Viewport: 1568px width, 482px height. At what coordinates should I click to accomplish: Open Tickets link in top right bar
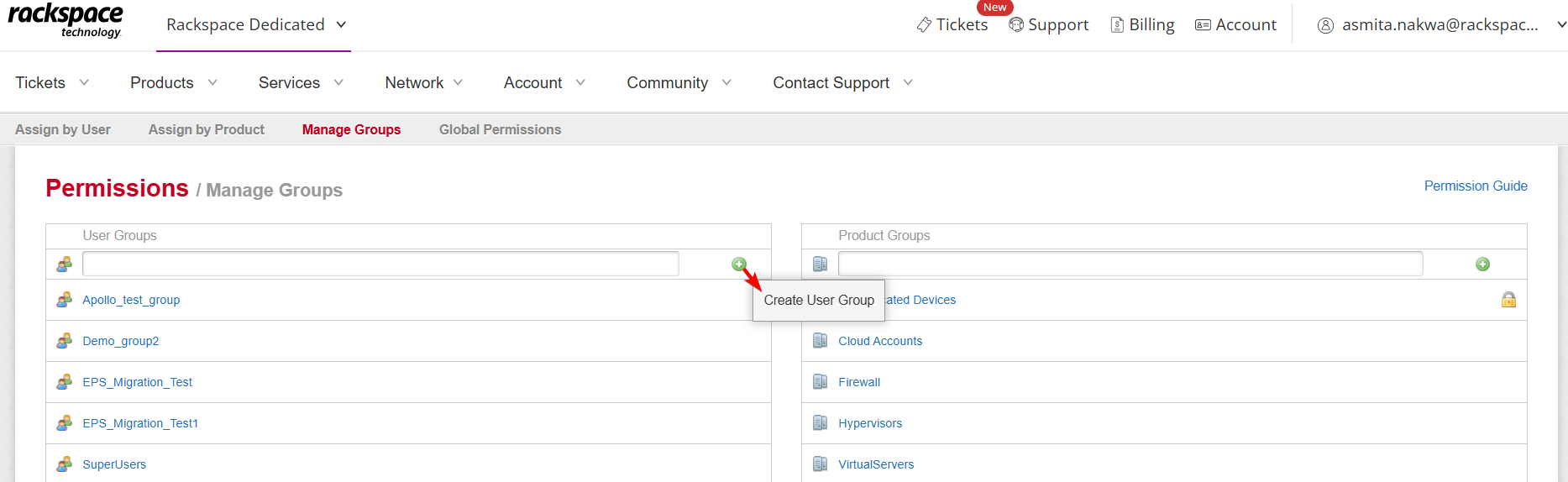click(962, 25)
